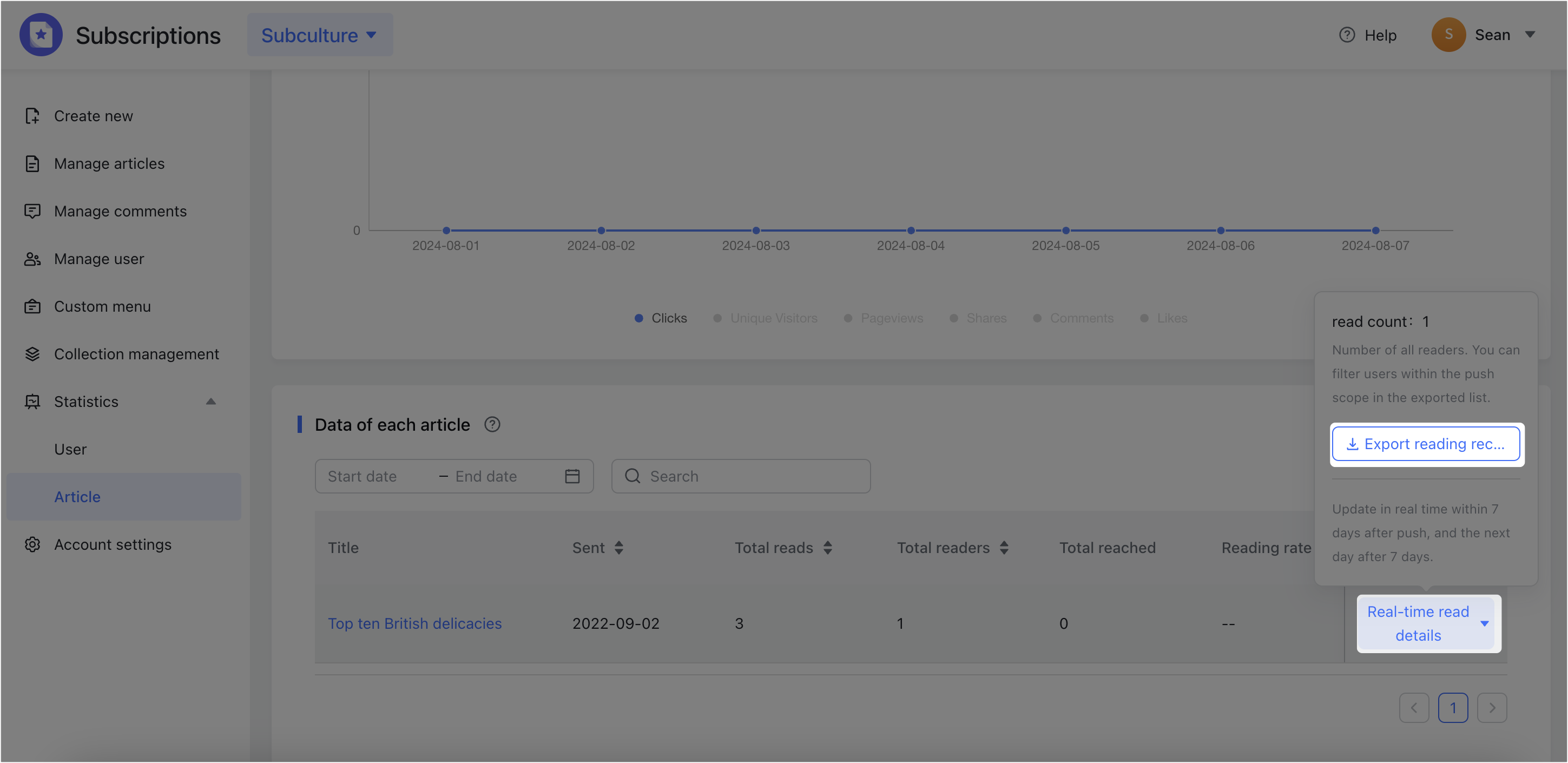
Task: Open the Top ten British delicacies article
Action: (414, 623)
